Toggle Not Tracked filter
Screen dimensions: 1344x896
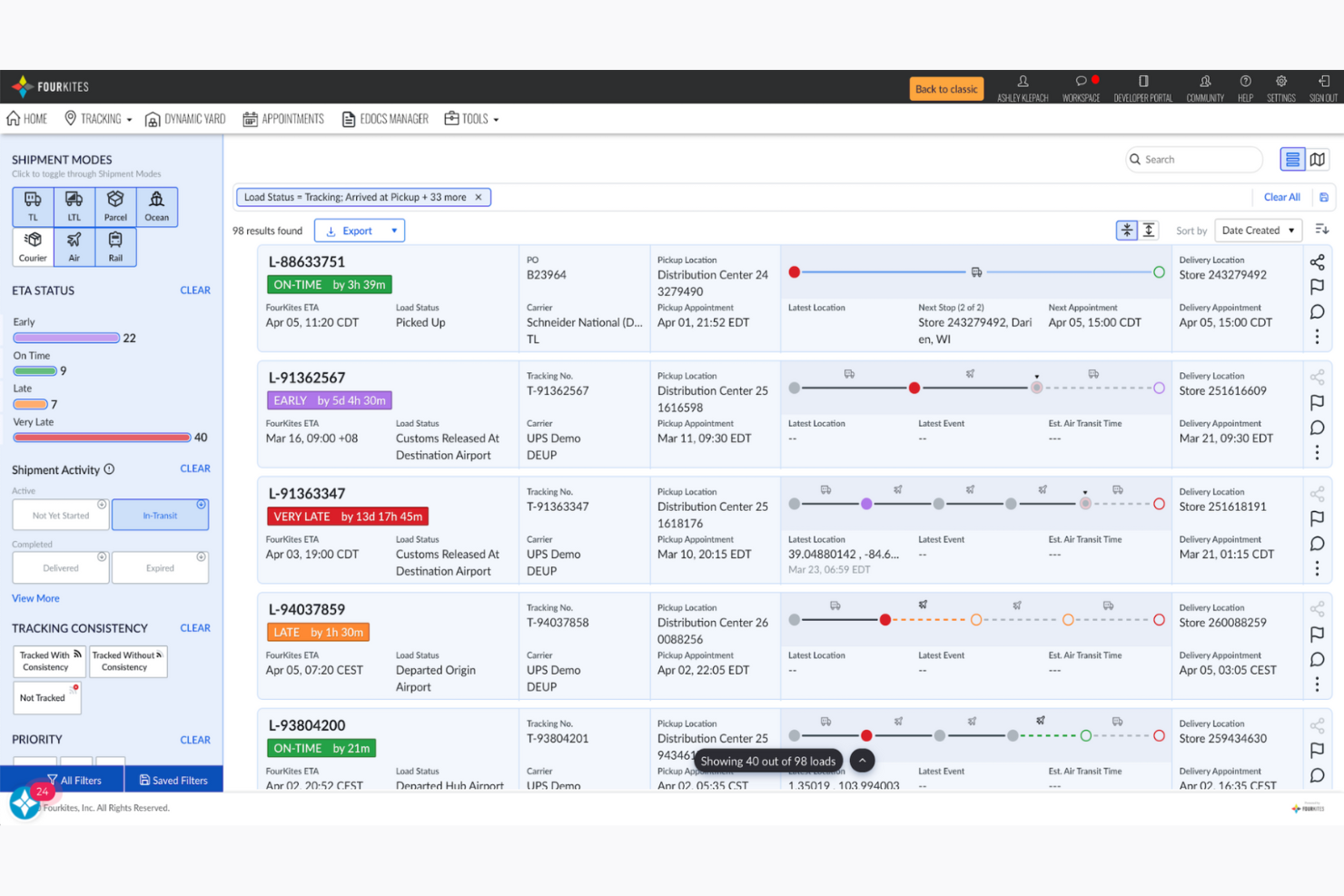click(46, 698)
